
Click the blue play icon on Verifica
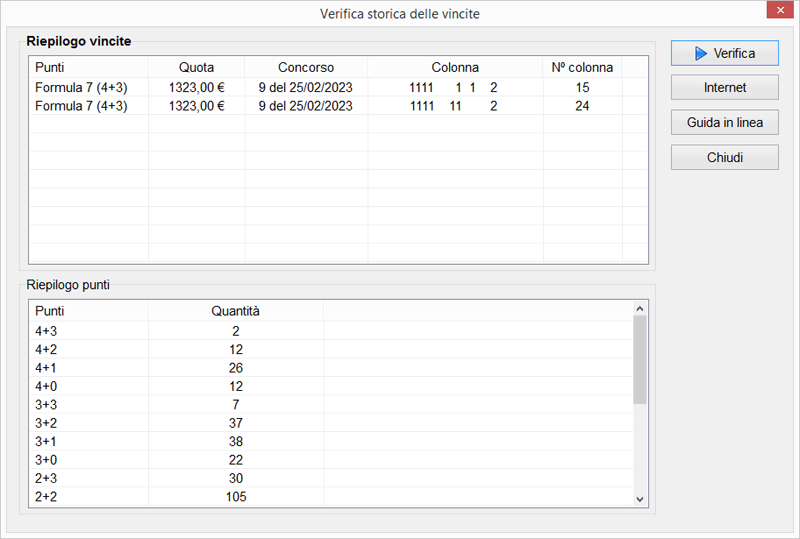(x=701, y=53)
